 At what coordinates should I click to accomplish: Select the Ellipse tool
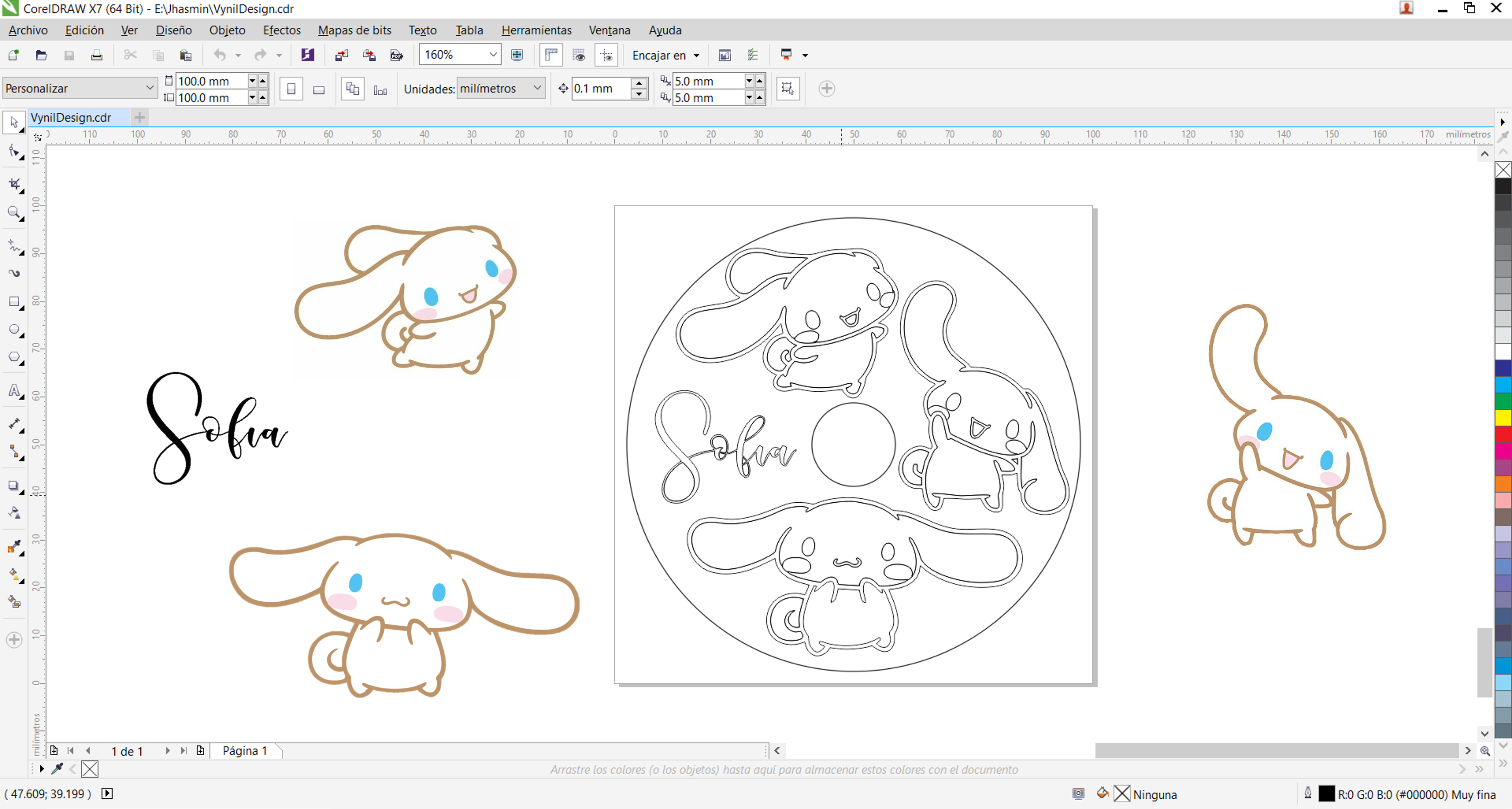coord(14,330)
